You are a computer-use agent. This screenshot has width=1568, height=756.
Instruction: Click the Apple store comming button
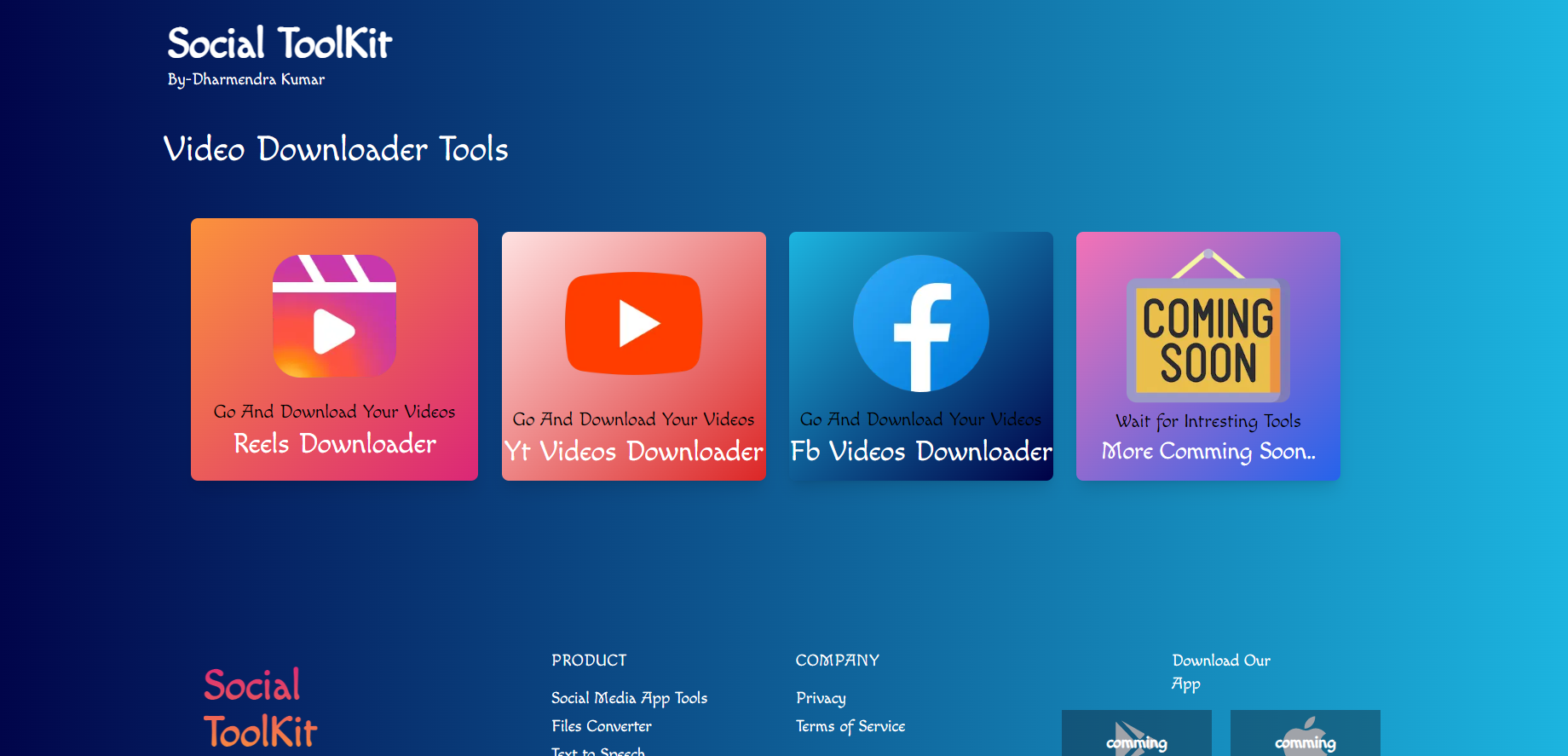tap(1306, 733)
